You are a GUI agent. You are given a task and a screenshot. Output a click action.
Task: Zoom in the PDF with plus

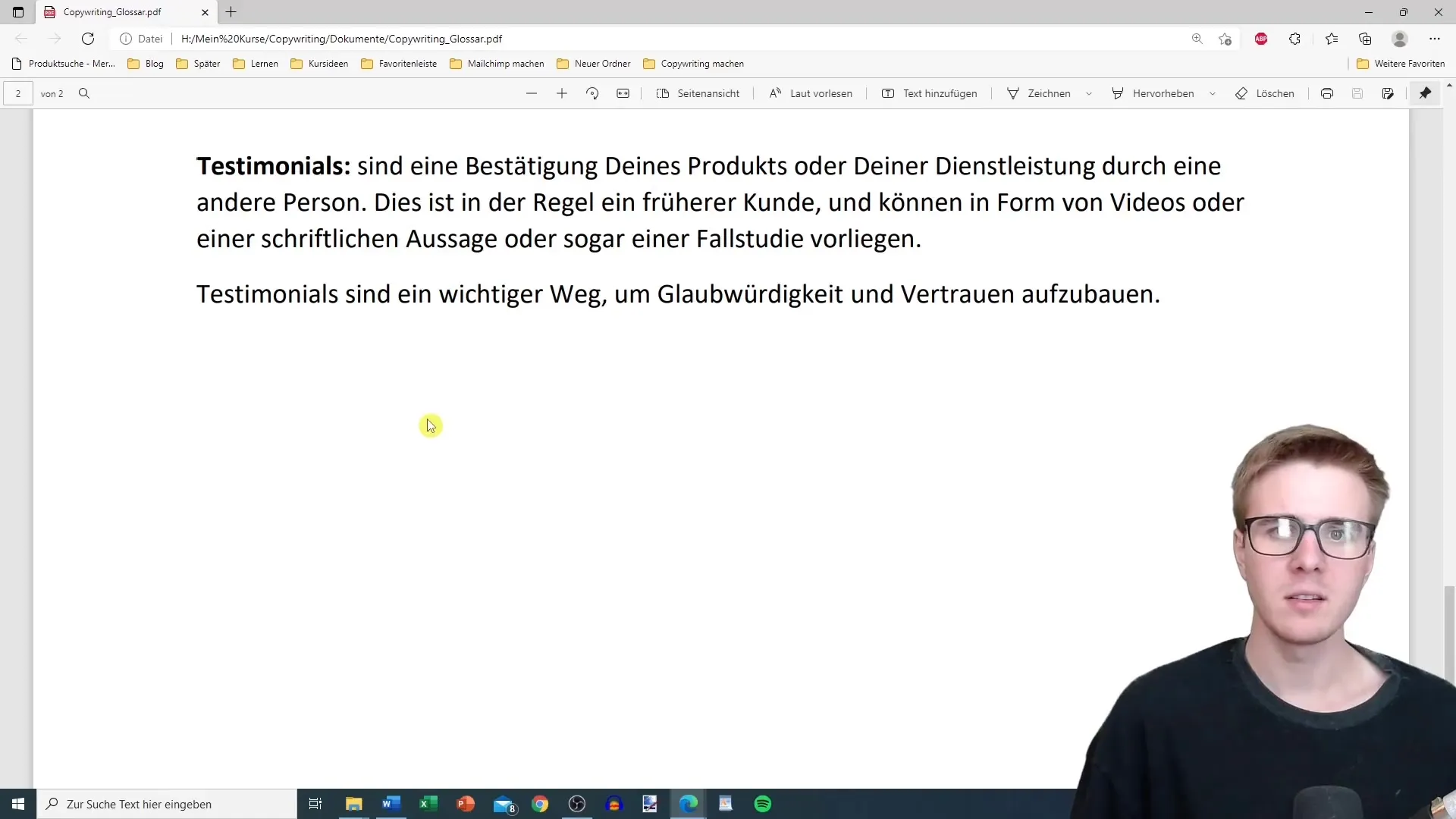click(562, 93)
